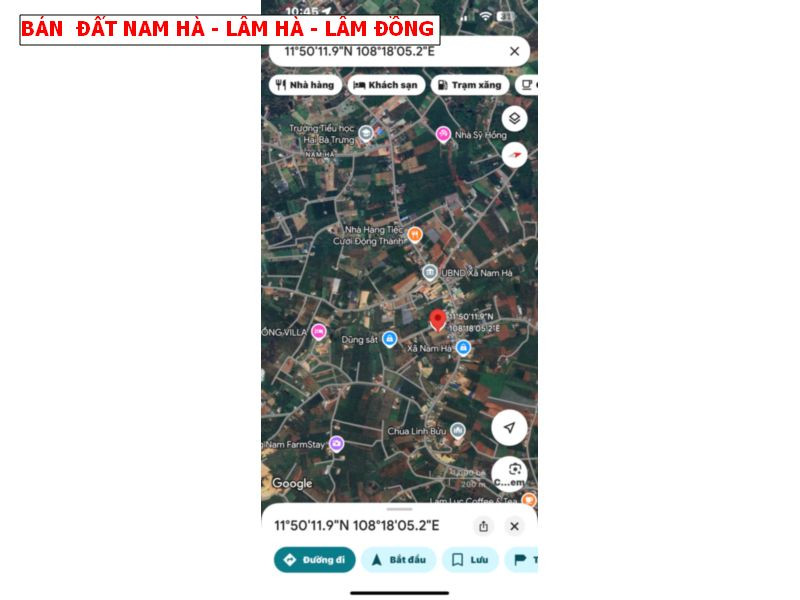Select the Dũng sắt shop marker
The image size is (800, 600).
[x=390, y=339]
